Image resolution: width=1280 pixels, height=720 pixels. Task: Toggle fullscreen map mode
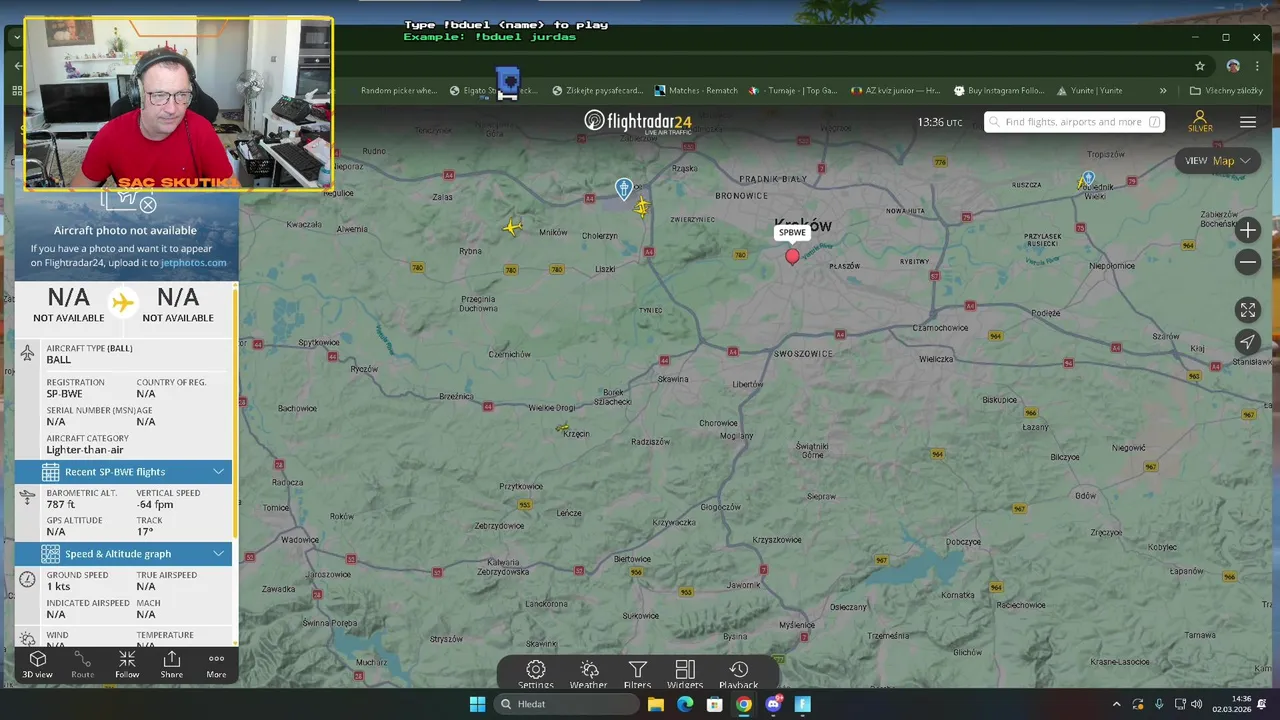coord(1247,310)
